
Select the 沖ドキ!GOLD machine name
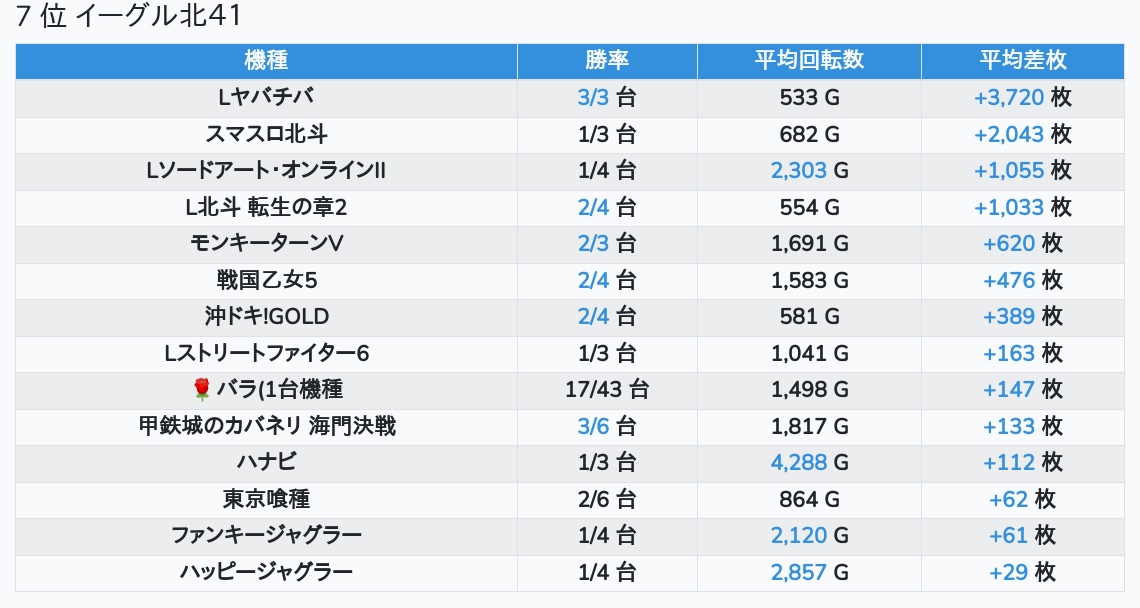(266, 316)
